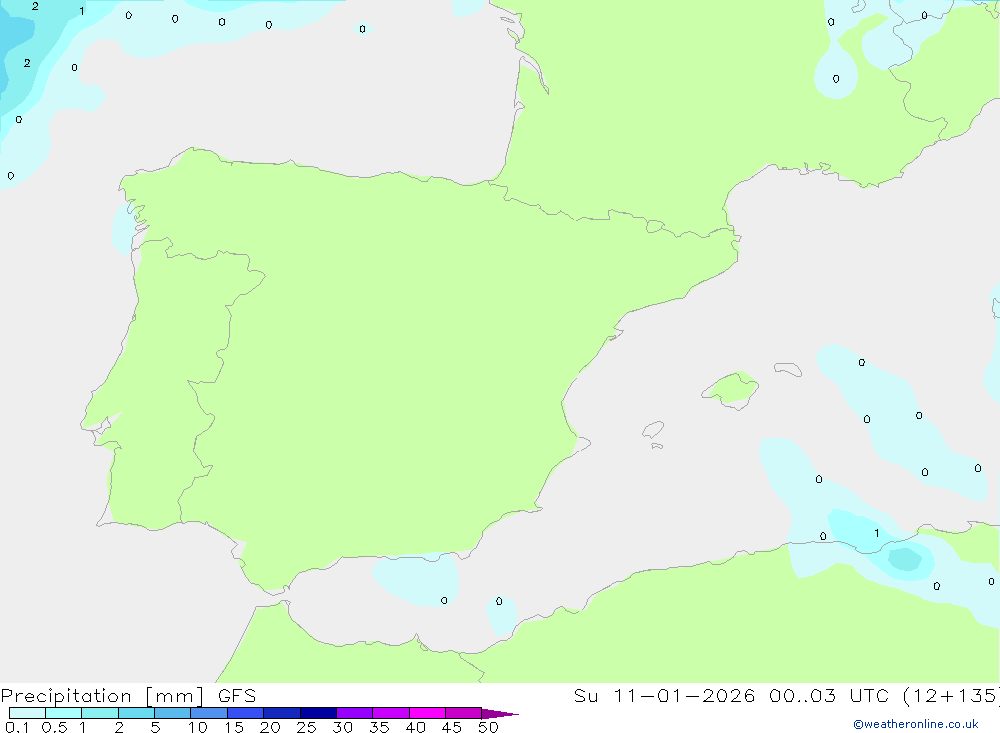
Task: Click the '40' legend scale label
Action: (x=415, y=727)
